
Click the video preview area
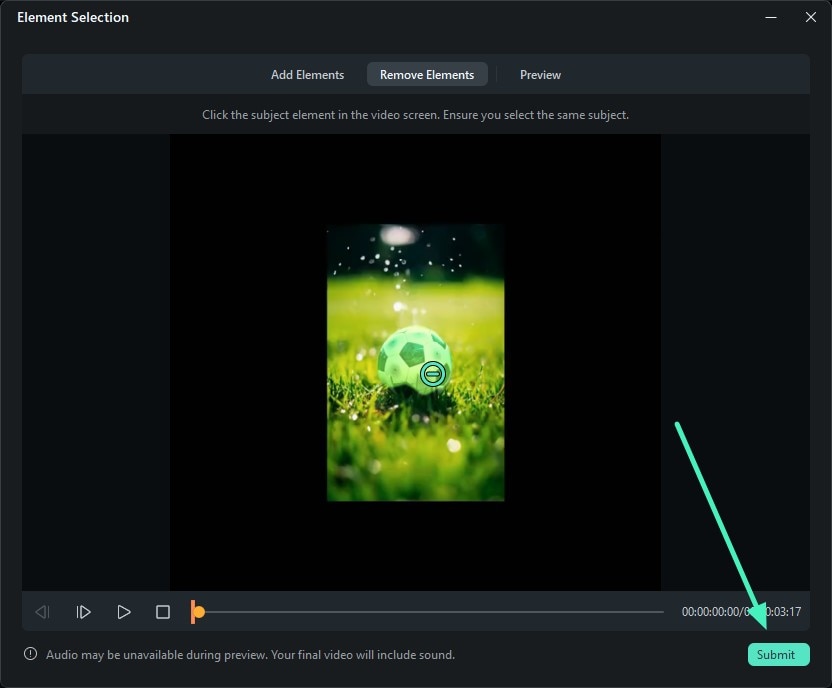click(x=415, y=363)
